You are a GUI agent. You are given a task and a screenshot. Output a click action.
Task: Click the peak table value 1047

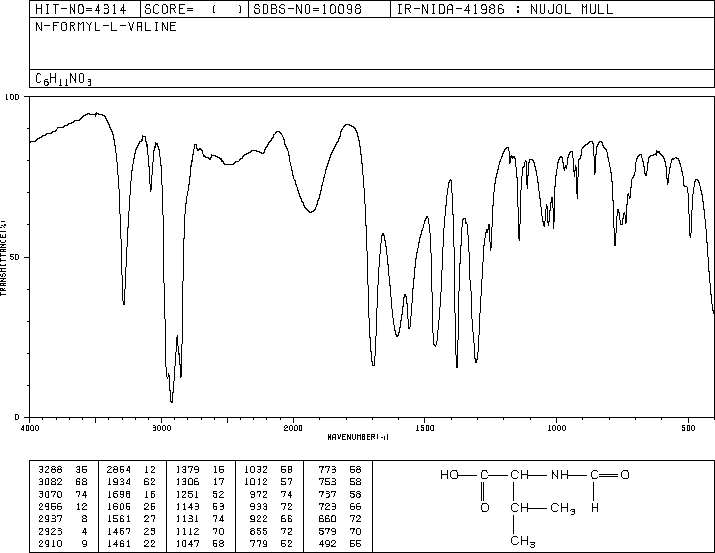click(x=187, y=543)
